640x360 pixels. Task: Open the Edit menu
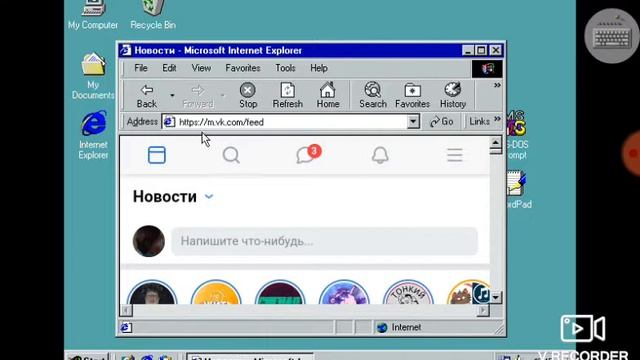point(169,68)
